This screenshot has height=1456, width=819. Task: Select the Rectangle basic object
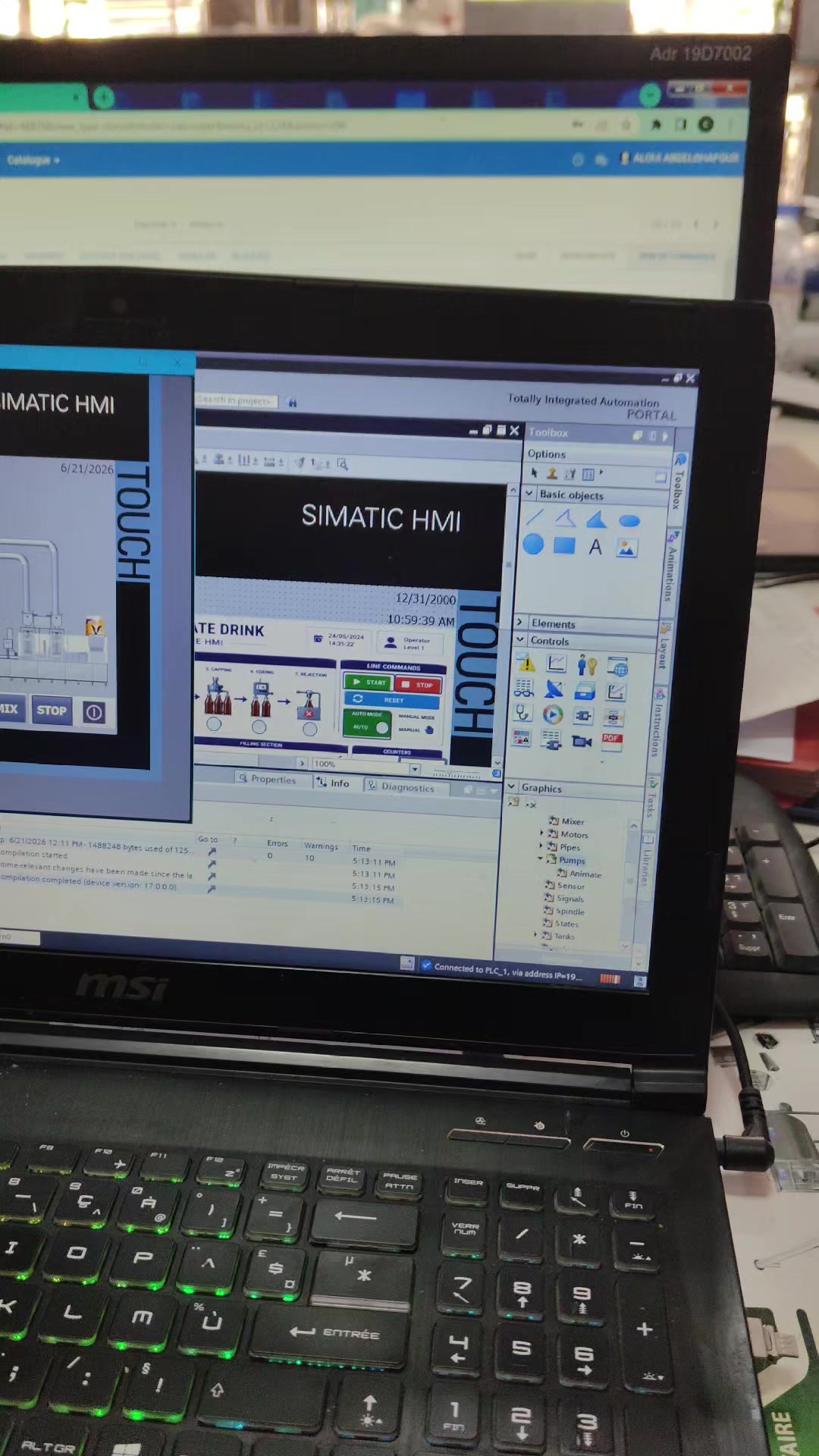[564, 545]
